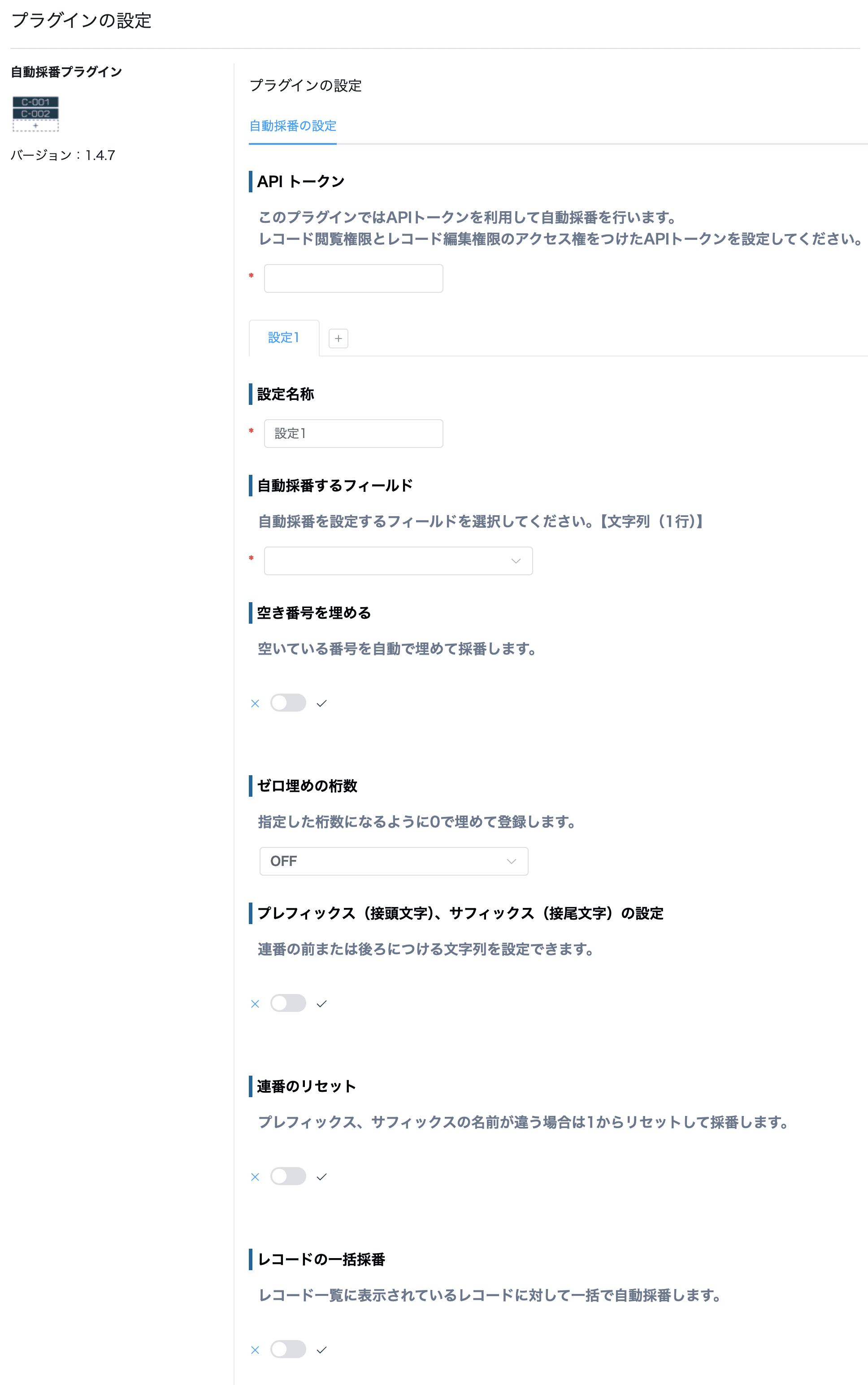This screenshot has width=868, height=1385.
Task: Click text 指定した桁数になるように0で埋めて登録します。
Action: point(417,822)
